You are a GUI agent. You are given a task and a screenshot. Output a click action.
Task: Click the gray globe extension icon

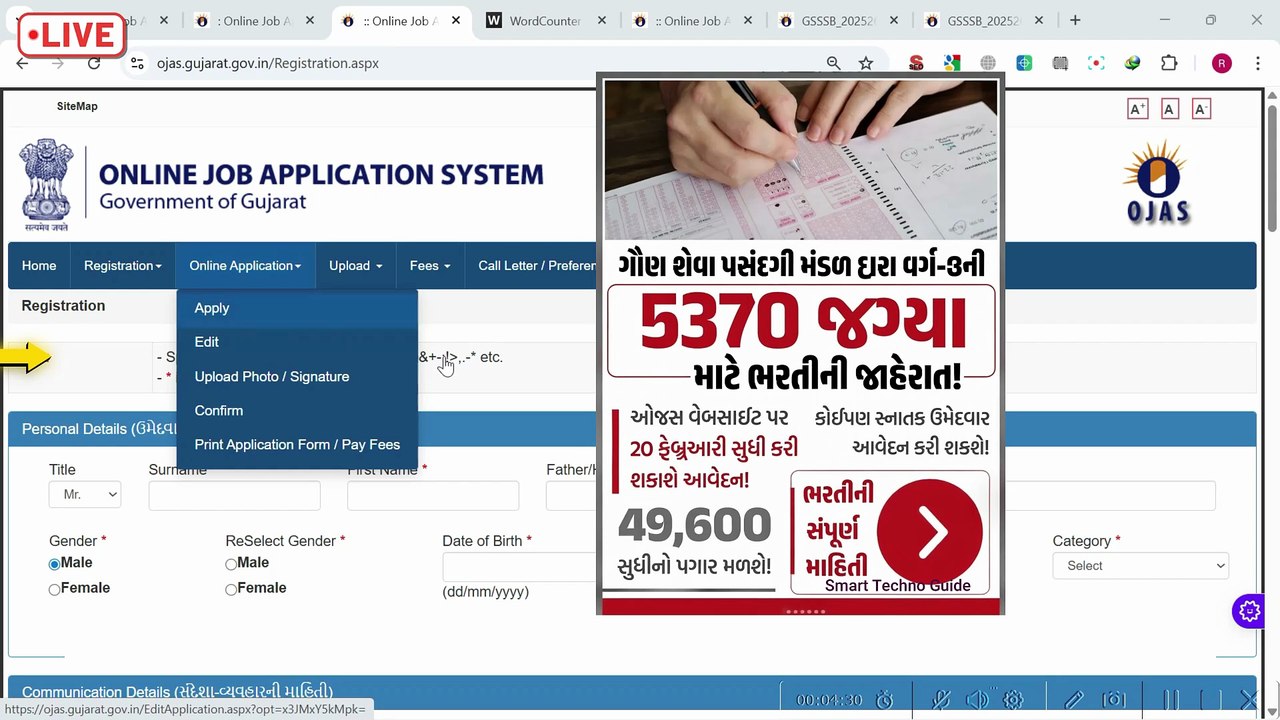click(x=988, y=63)
